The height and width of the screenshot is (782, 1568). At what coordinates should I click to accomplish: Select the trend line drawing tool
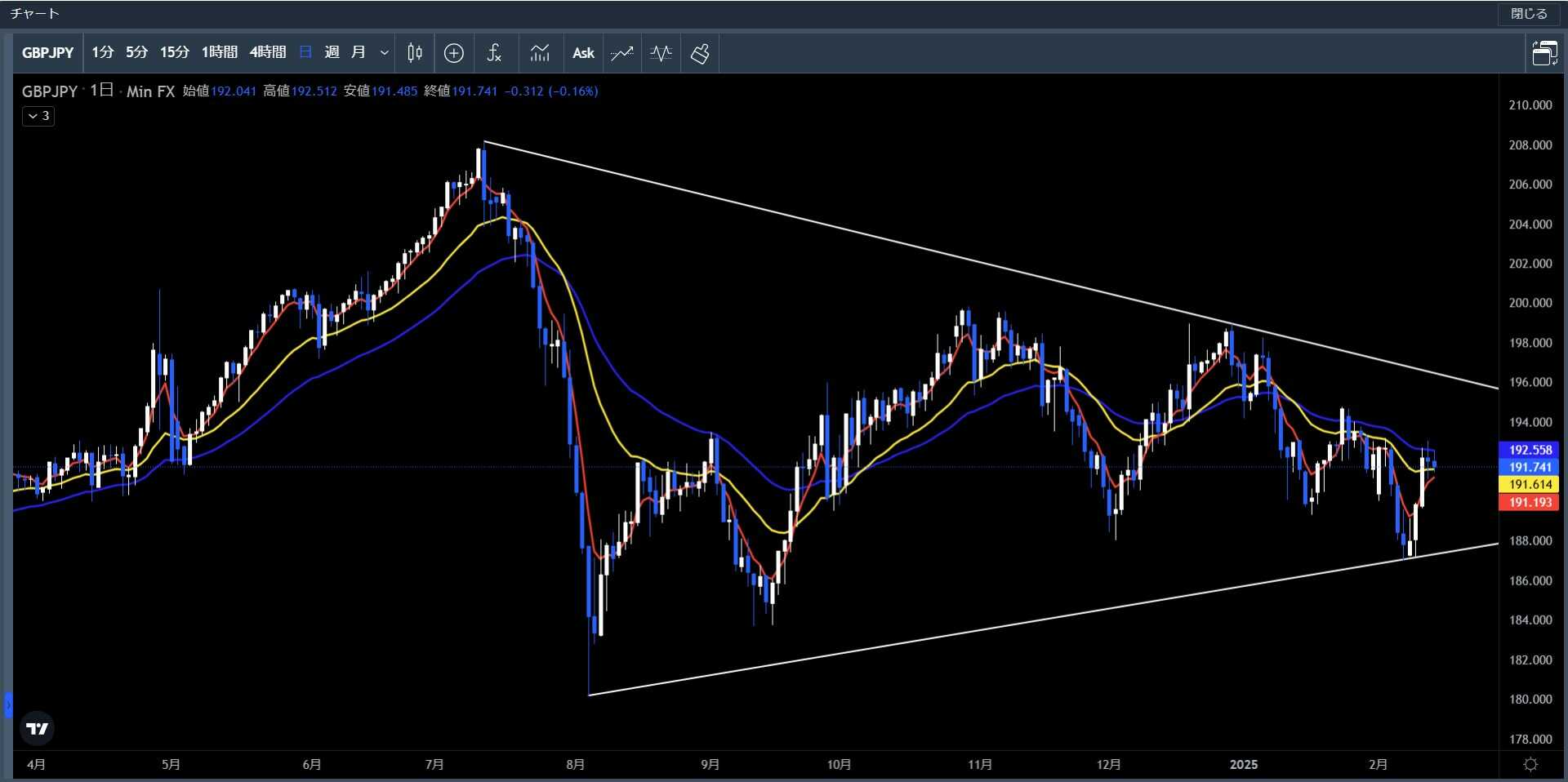tap(622, 53)
